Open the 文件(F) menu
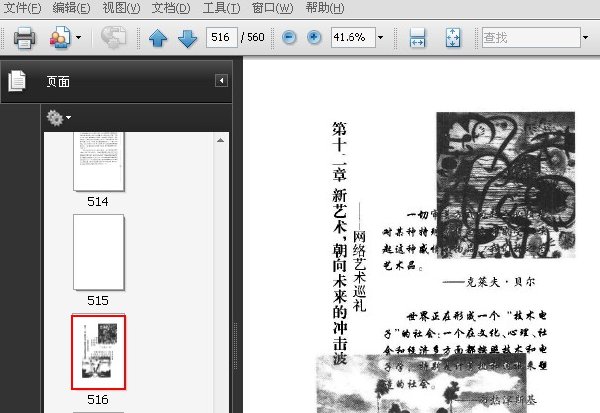 coord(22,8)
